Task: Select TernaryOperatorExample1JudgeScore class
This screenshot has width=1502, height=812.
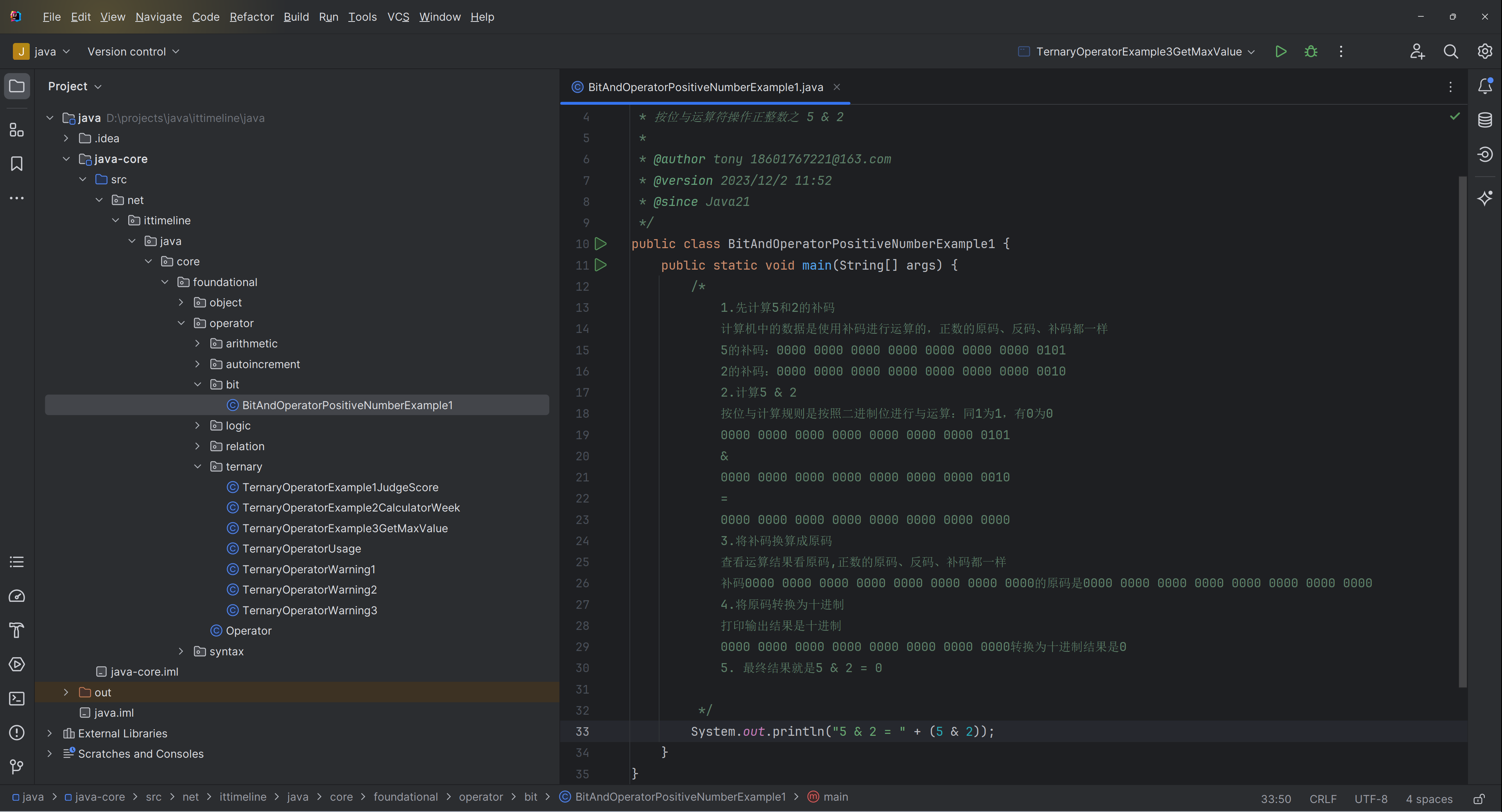Action: tap(340, 487)
